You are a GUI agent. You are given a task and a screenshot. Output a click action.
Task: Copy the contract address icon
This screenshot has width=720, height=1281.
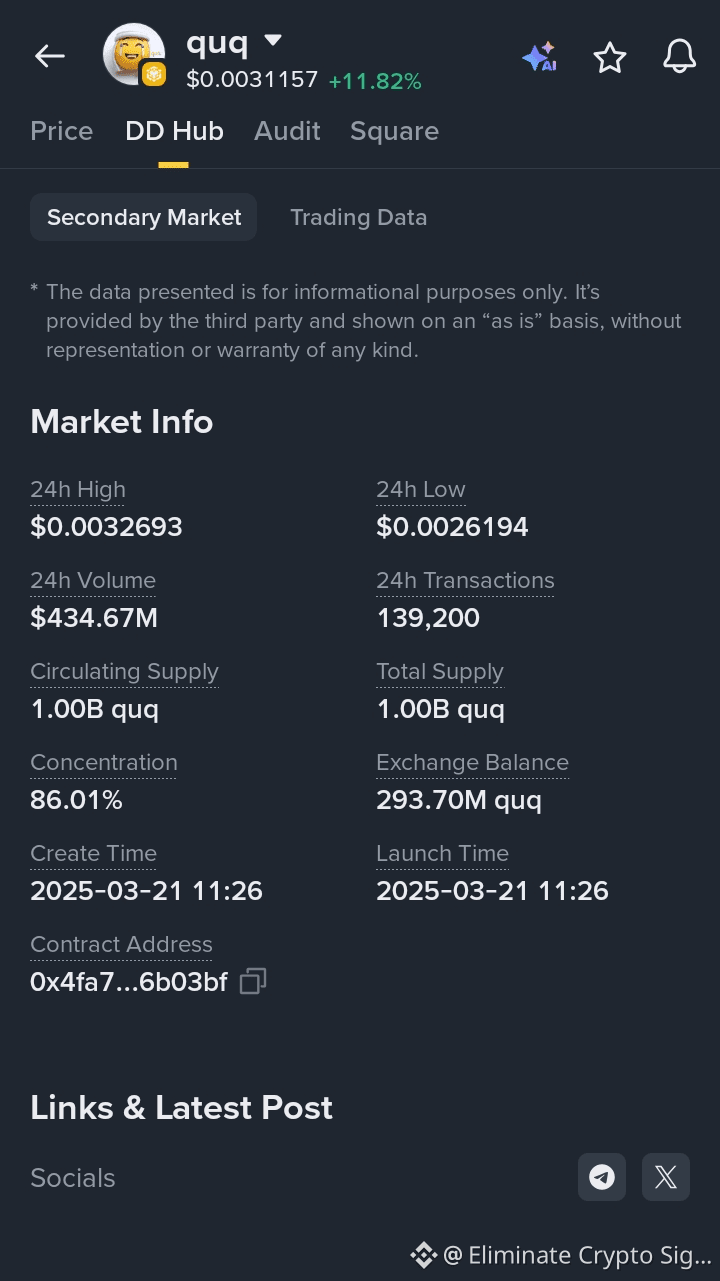click(253, 981)
